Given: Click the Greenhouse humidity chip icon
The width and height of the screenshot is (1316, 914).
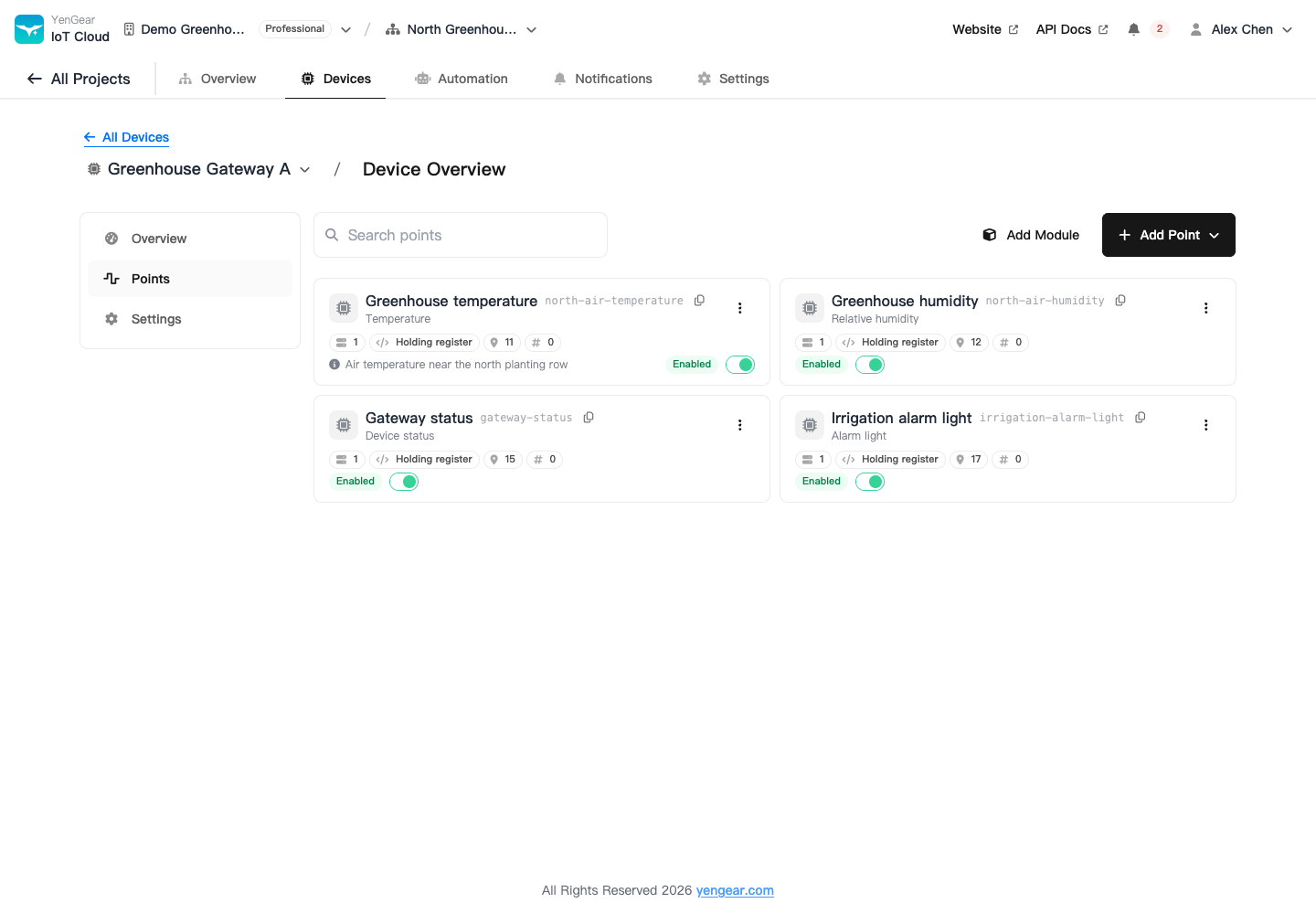Looking at the screenshot, I should pyautogui.click(x=810, y=308).
